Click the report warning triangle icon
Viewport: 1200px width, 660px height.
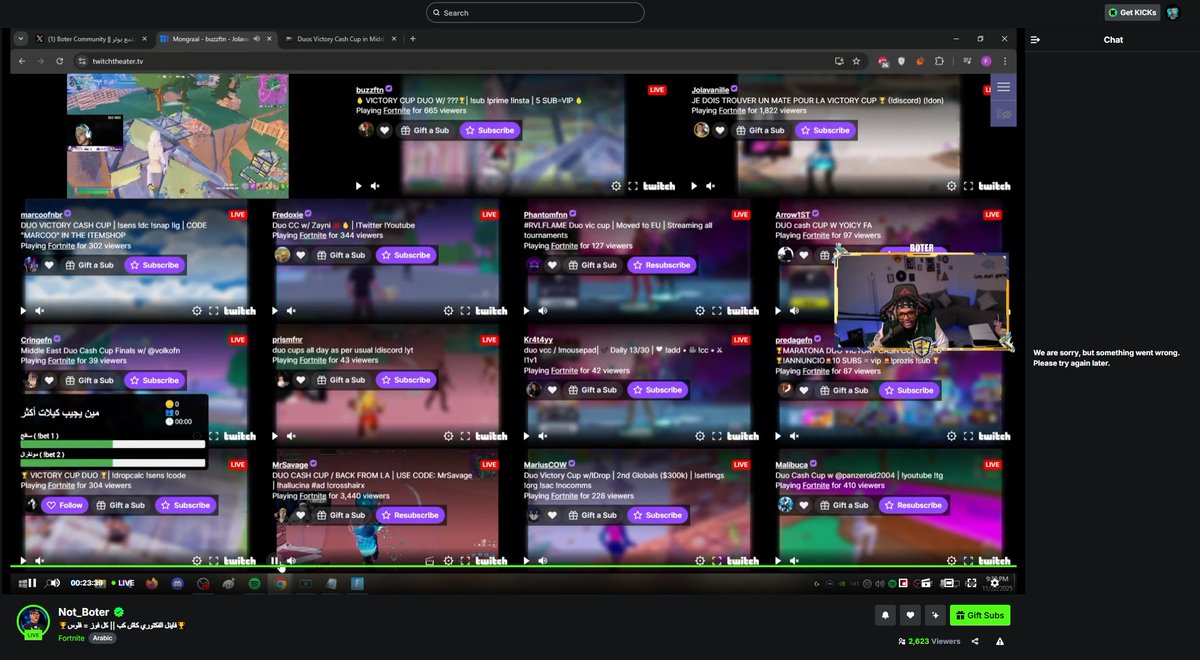coord(1000,642)
